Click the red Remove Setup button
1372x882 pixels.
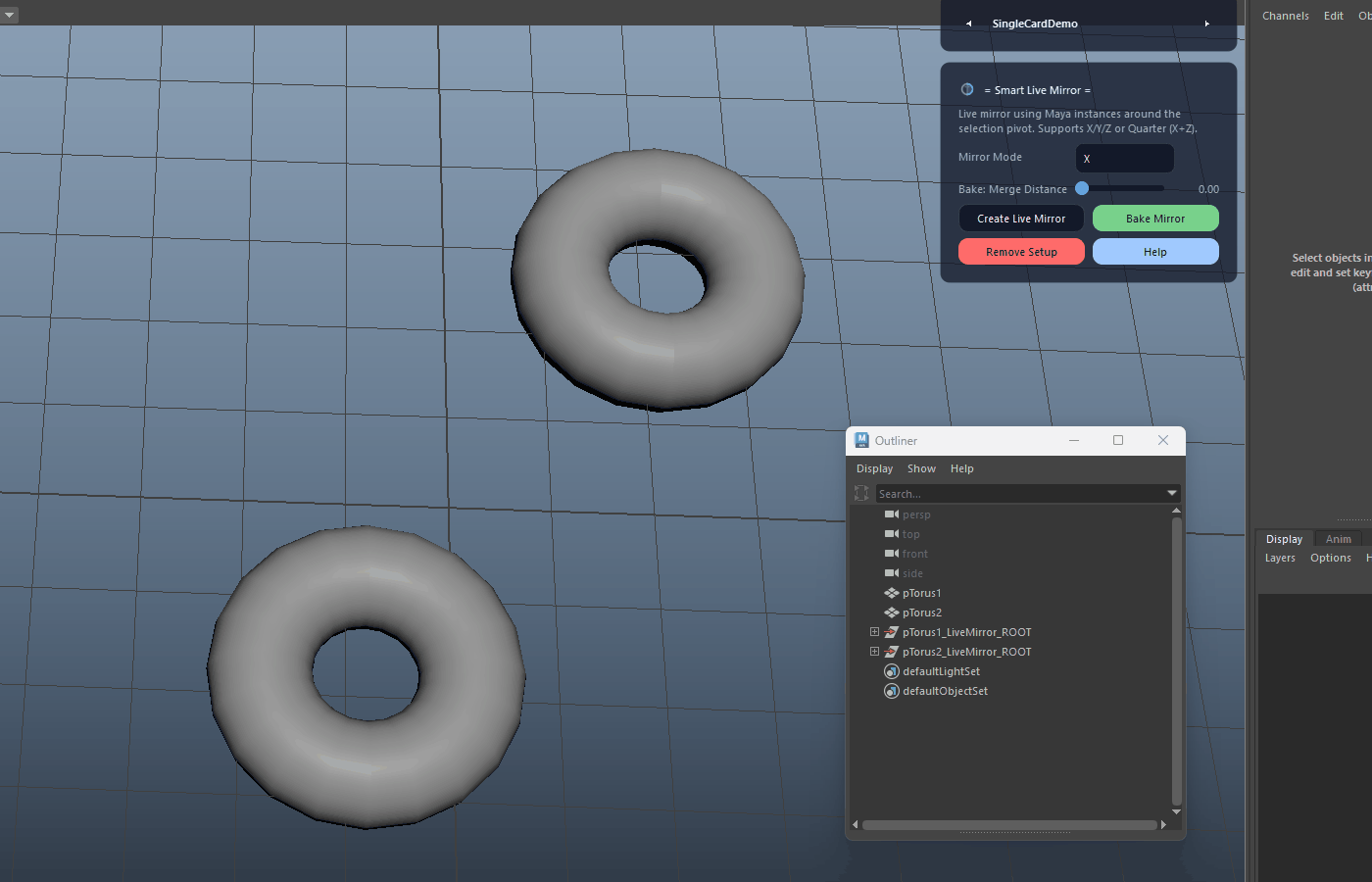pos(1021,252)
